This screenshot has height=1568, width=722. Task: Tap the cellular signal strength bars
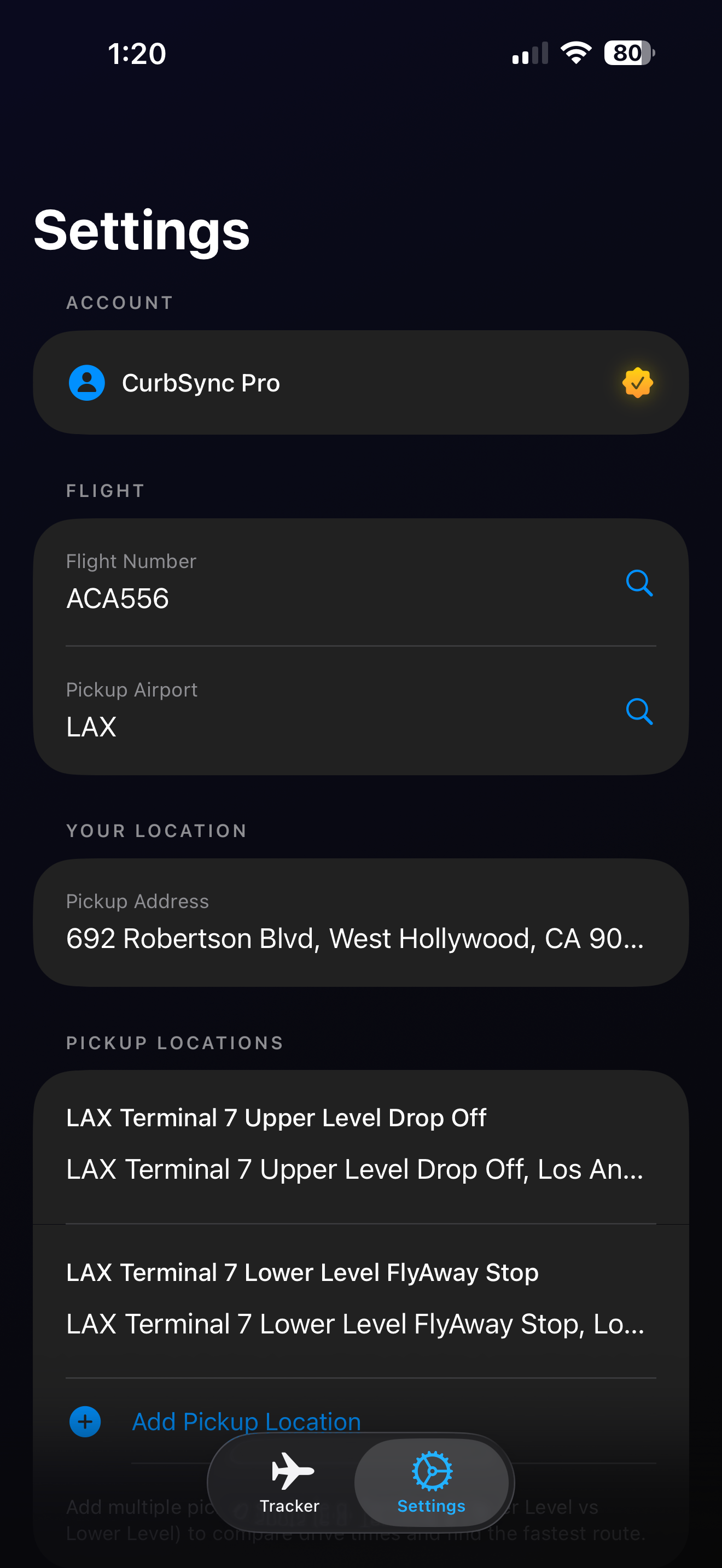click(x=530, y=53)
